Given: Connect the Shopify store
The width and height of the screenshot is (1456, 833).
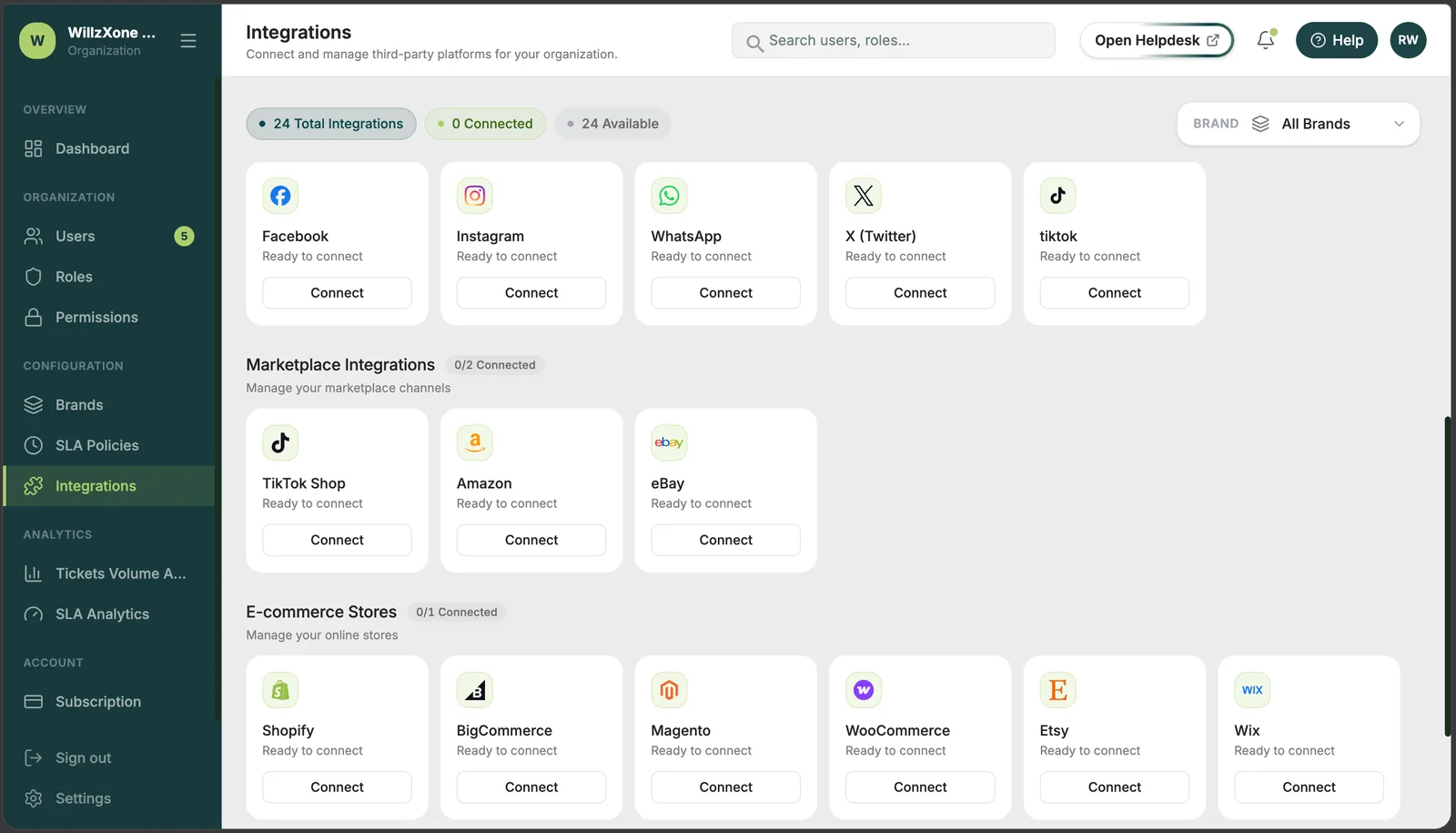Looking at the screenshot, I should (x=337, y=787).
